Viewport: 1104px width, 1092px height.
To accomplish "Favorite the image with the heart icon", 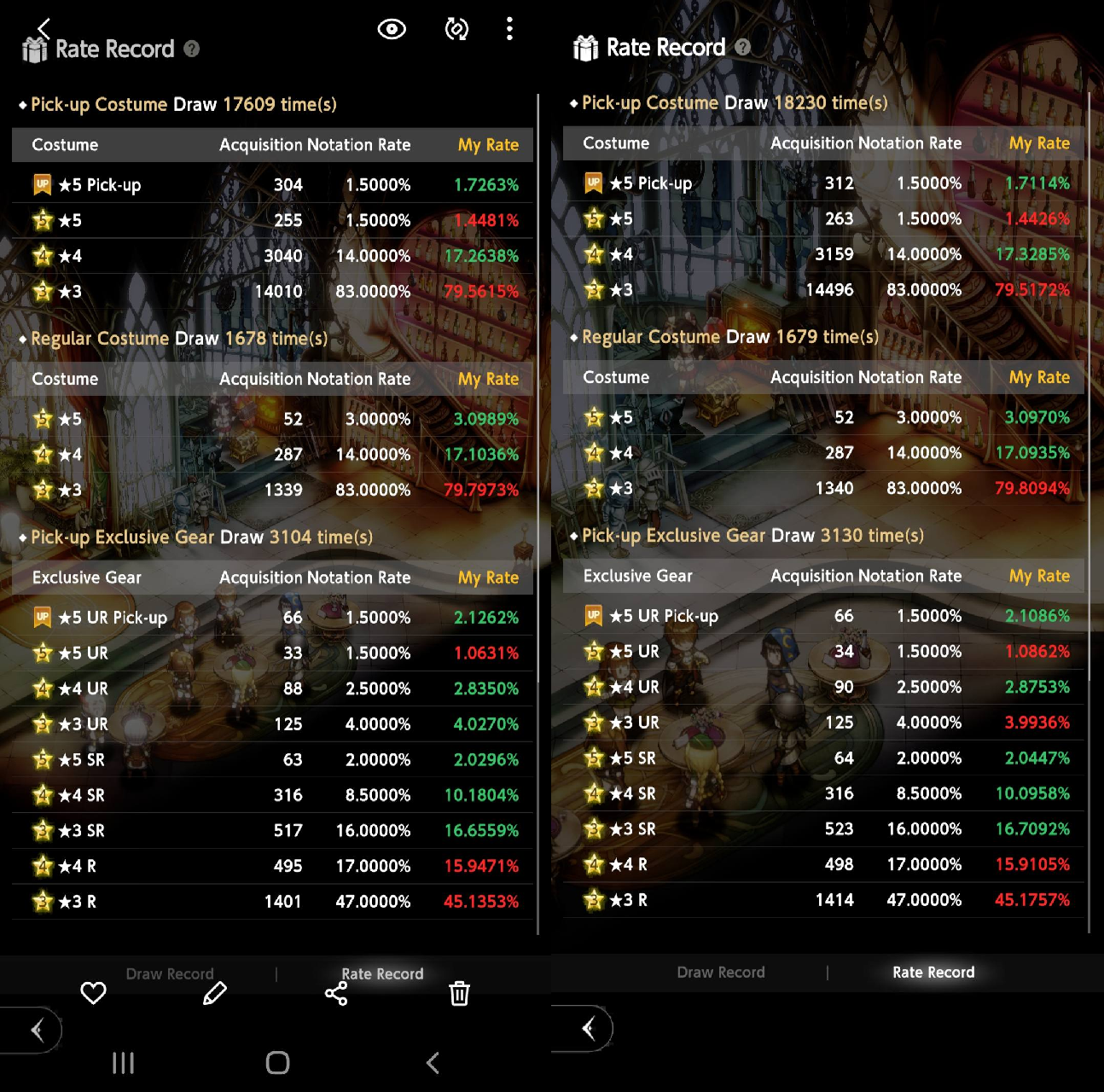I will [x=93, y=993].
